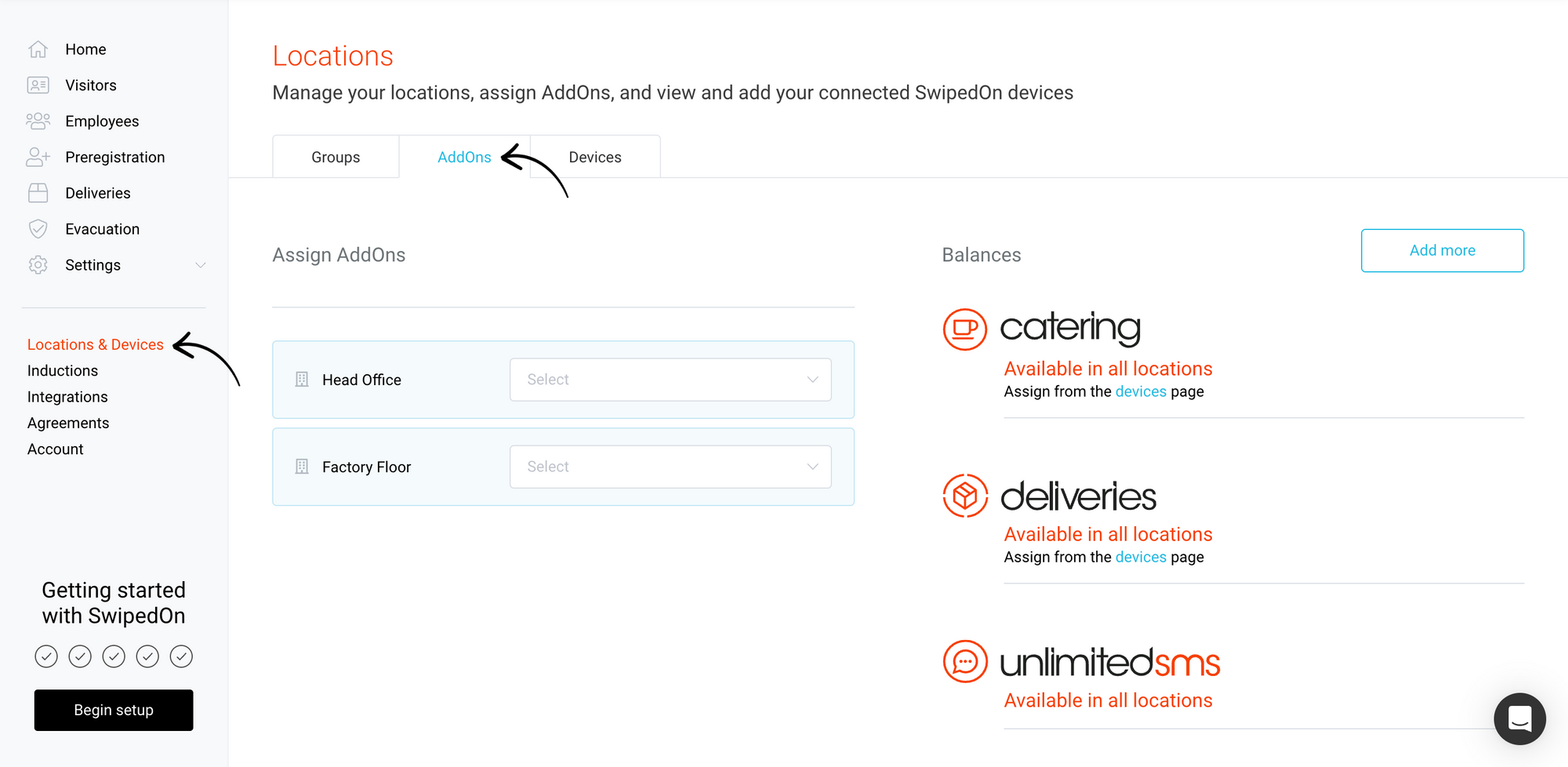Screen dimensions: 1568x767
Task: Open the devices page link under catering
Action: pos(1141,391)
